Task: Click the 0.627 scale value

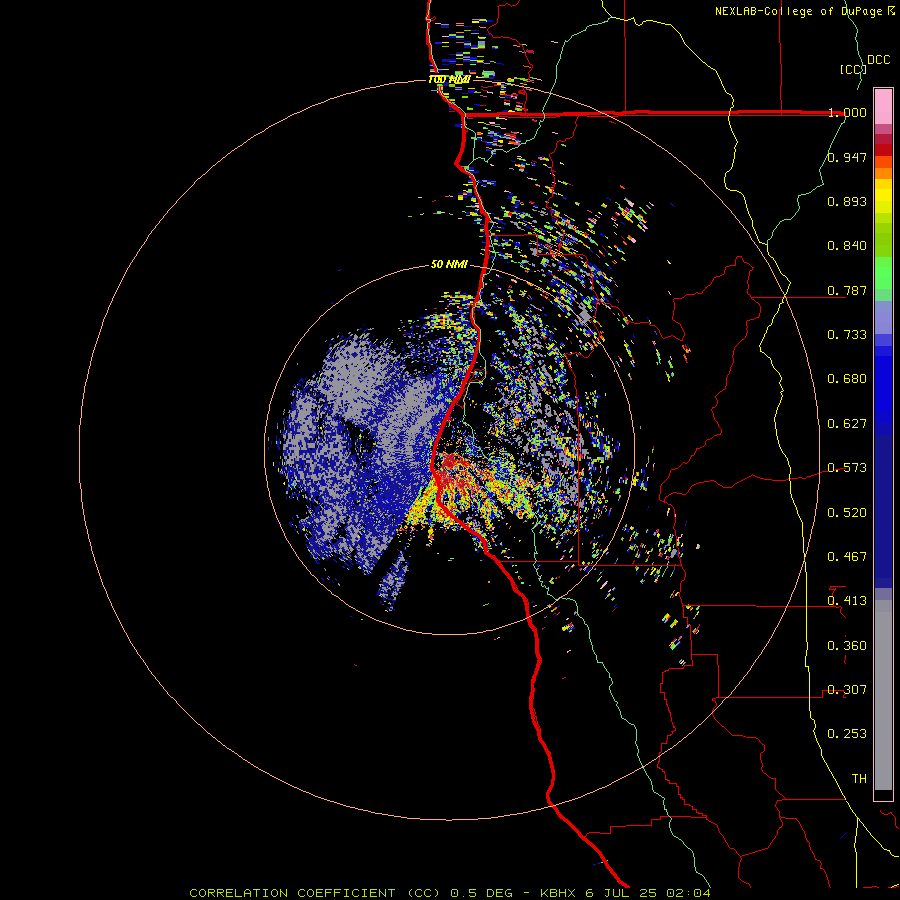Action: click(x=847, y=424)
